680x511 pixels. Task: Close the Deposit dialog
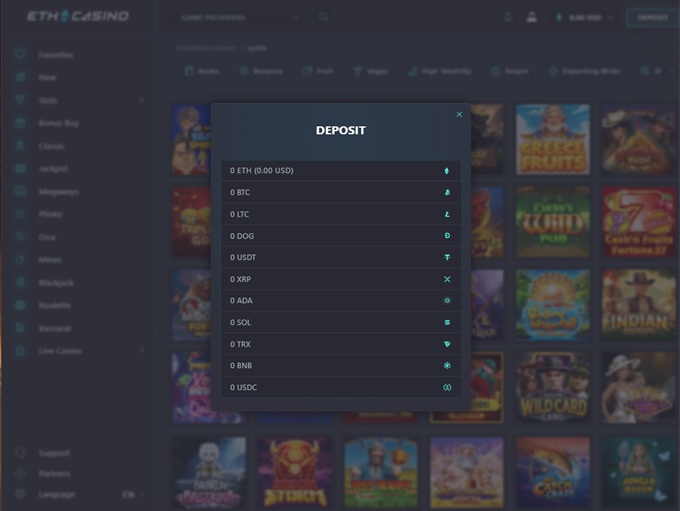tap(459, 115)
